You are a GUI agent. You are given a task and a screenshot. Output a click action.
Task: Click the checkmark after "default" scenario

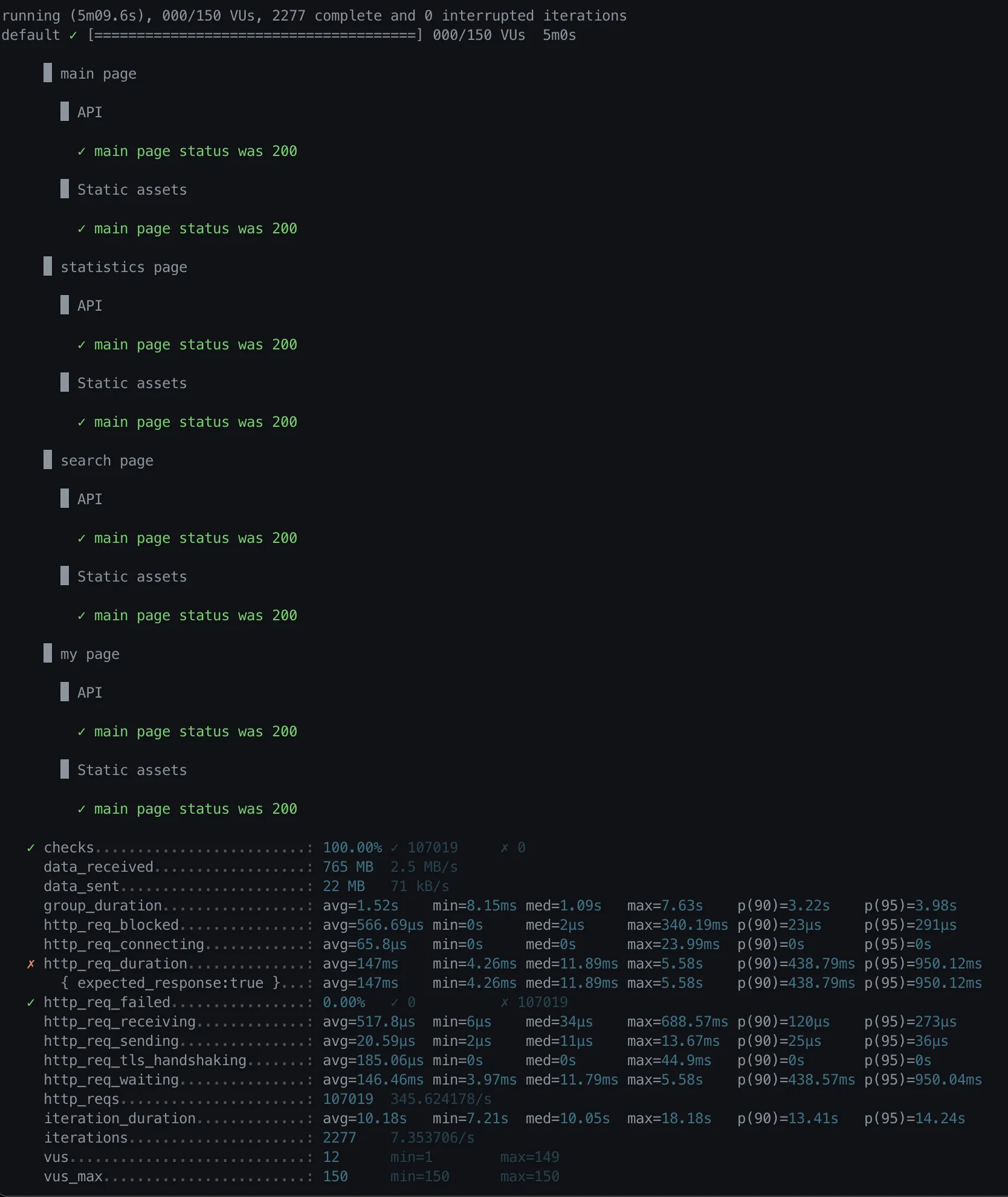(73, 35)
